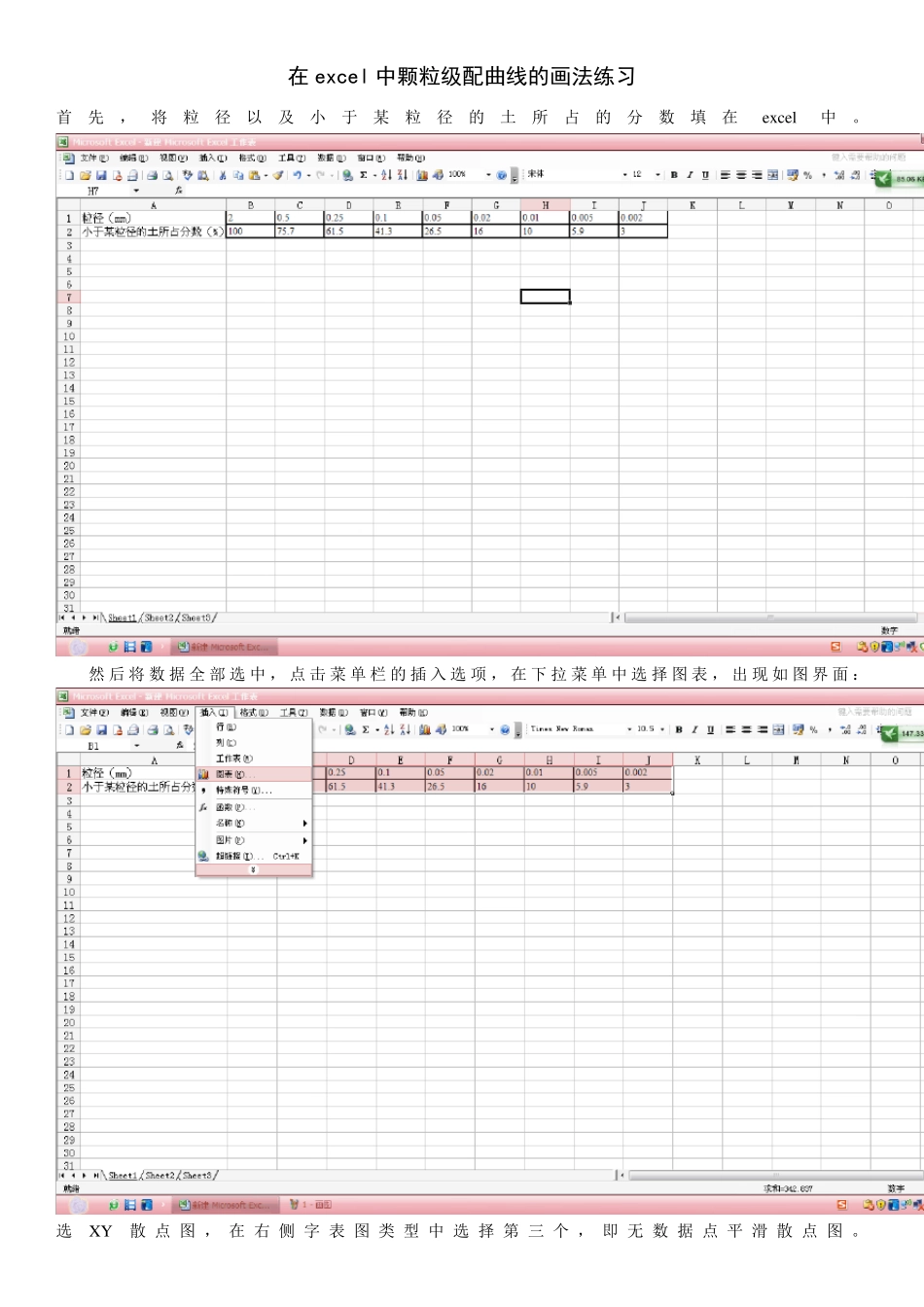
Task: Click the Merge and Center icon in the second Excel window
Action: click(x=778, y=729)
